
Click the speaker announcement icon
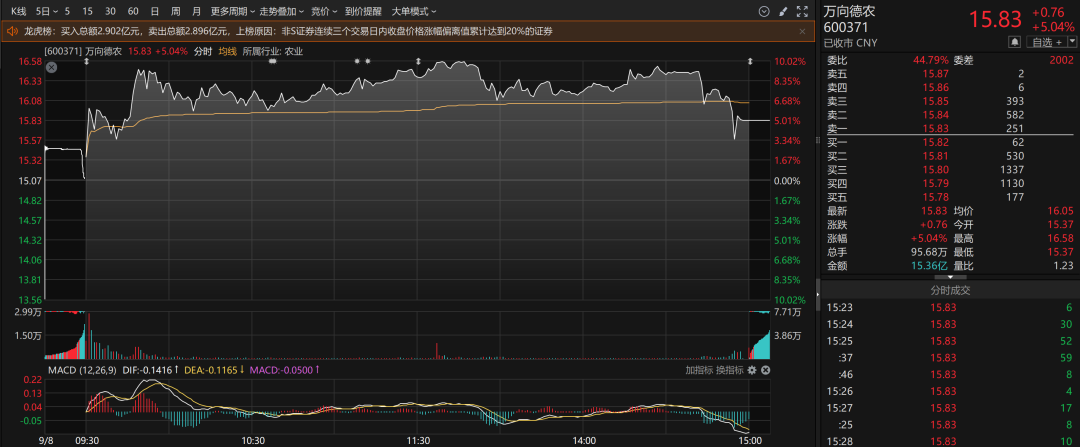pos(12,31)
